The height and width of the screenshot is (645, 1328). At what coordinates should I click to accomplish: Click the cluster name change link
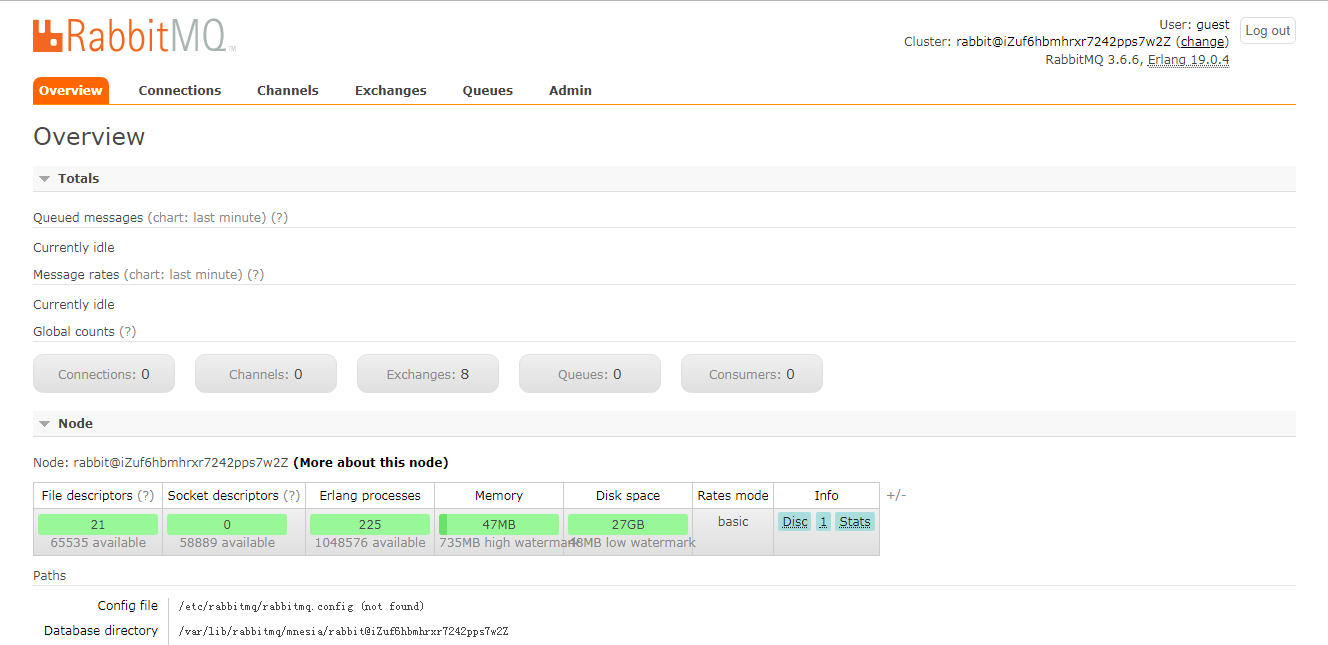1202,42
